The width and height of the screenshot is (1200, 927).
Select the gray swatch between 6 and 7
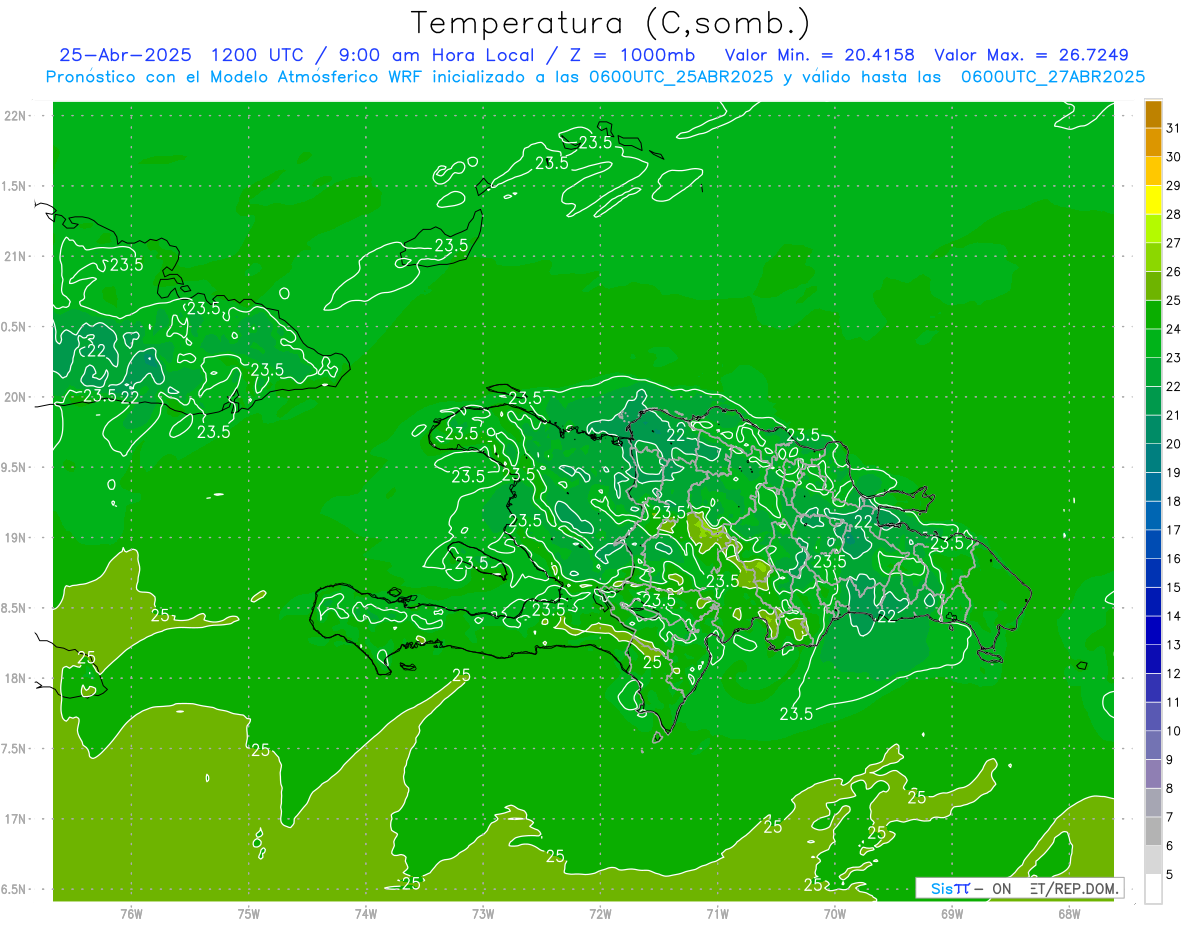pyautogui.click(x=1153, y=831)
